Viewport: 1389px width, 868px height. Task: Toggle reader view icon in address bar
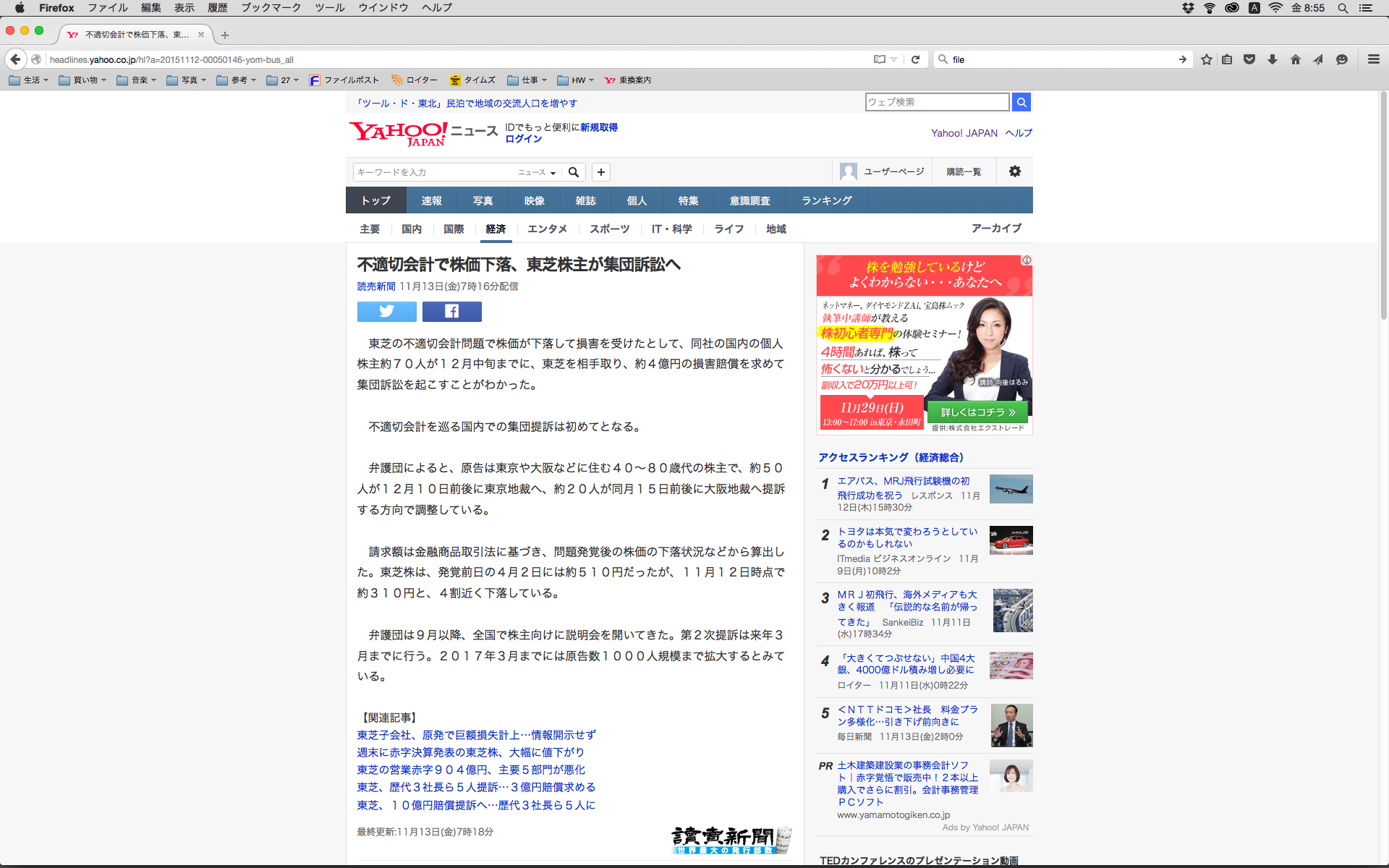(880, 59)
